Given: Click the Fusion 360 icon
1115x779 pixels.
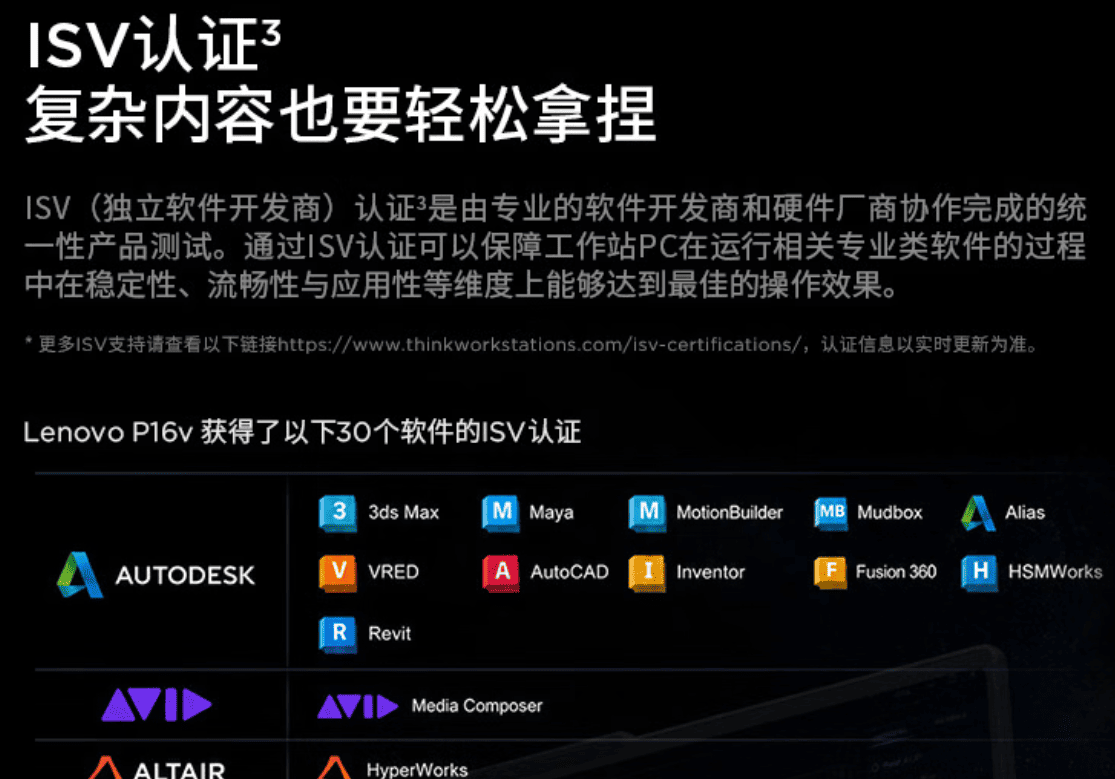Looking at the screenshot, I should (831, 573).
